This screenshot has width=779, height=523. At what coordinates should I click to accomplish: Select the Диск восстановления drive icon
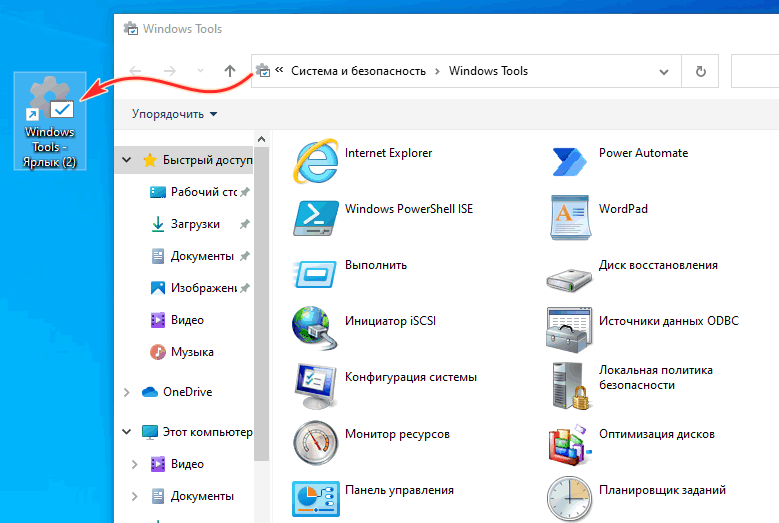569,280
